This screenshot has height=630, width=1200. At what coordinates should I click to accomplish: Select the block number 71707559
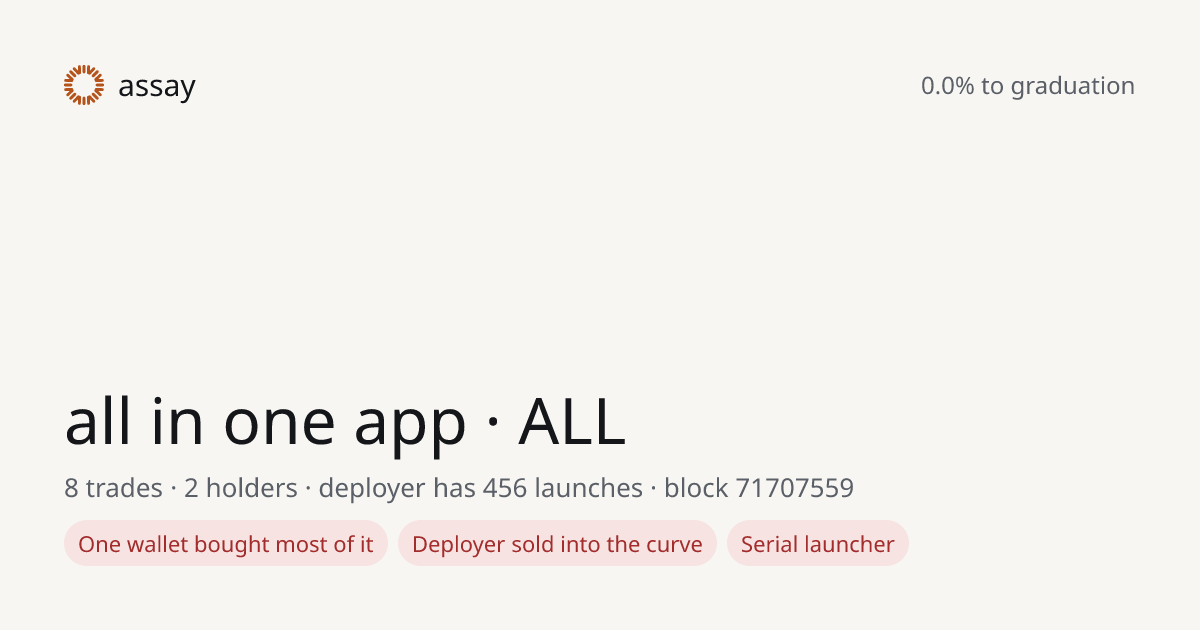tap(794, 488)
